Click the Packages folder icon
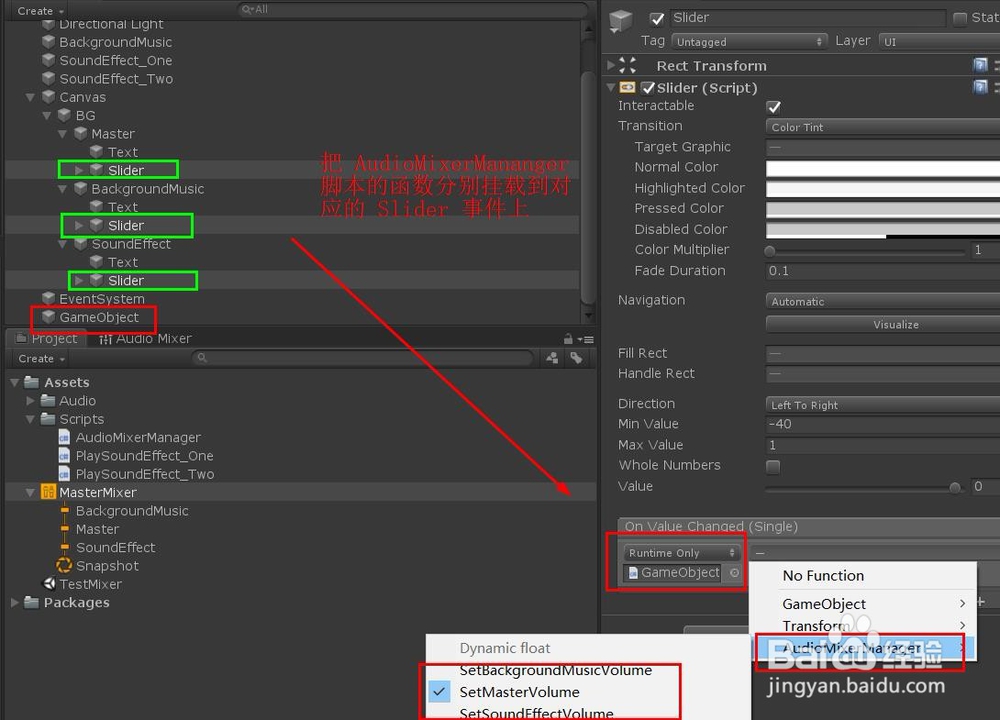This screenshot has height=720, width=1000. [32, 603]
